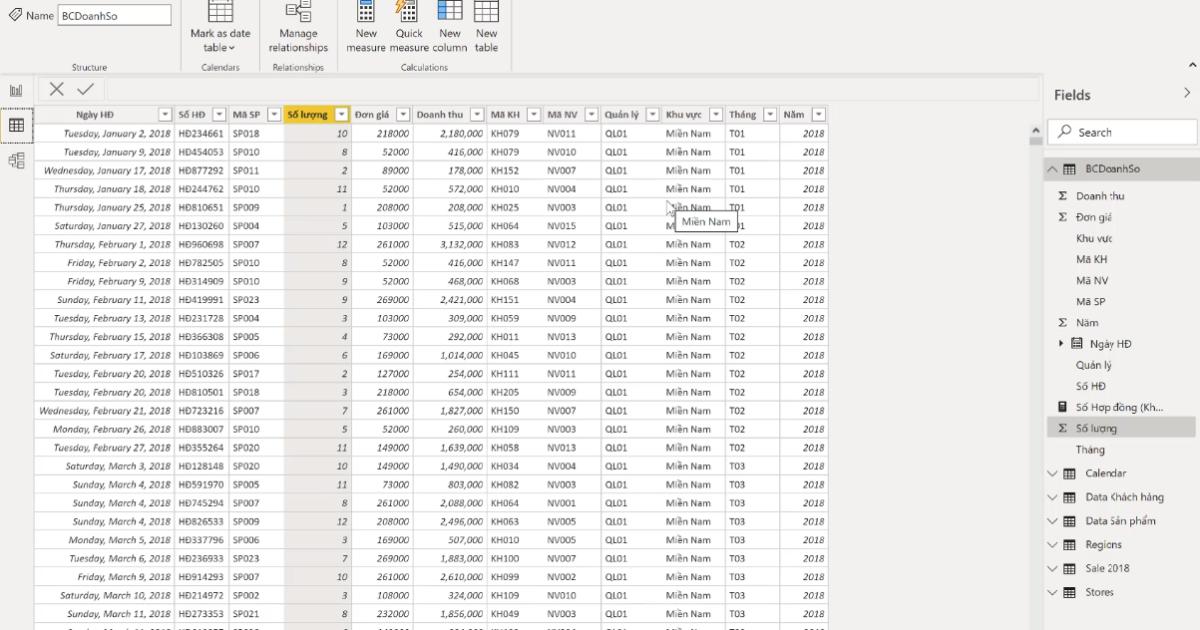Open the Data view icon

click(x=16, y=125)
